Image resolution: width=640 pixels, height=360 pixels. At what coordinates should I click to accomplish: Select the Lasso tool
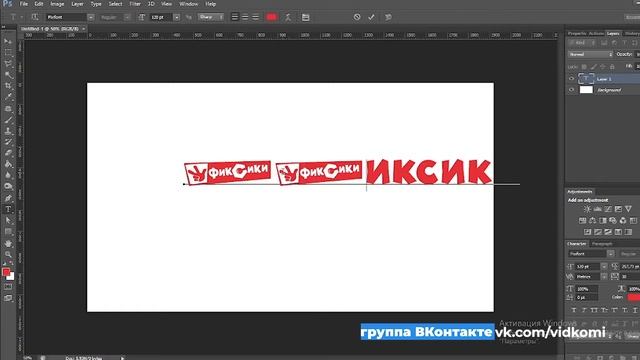point(8,64)
